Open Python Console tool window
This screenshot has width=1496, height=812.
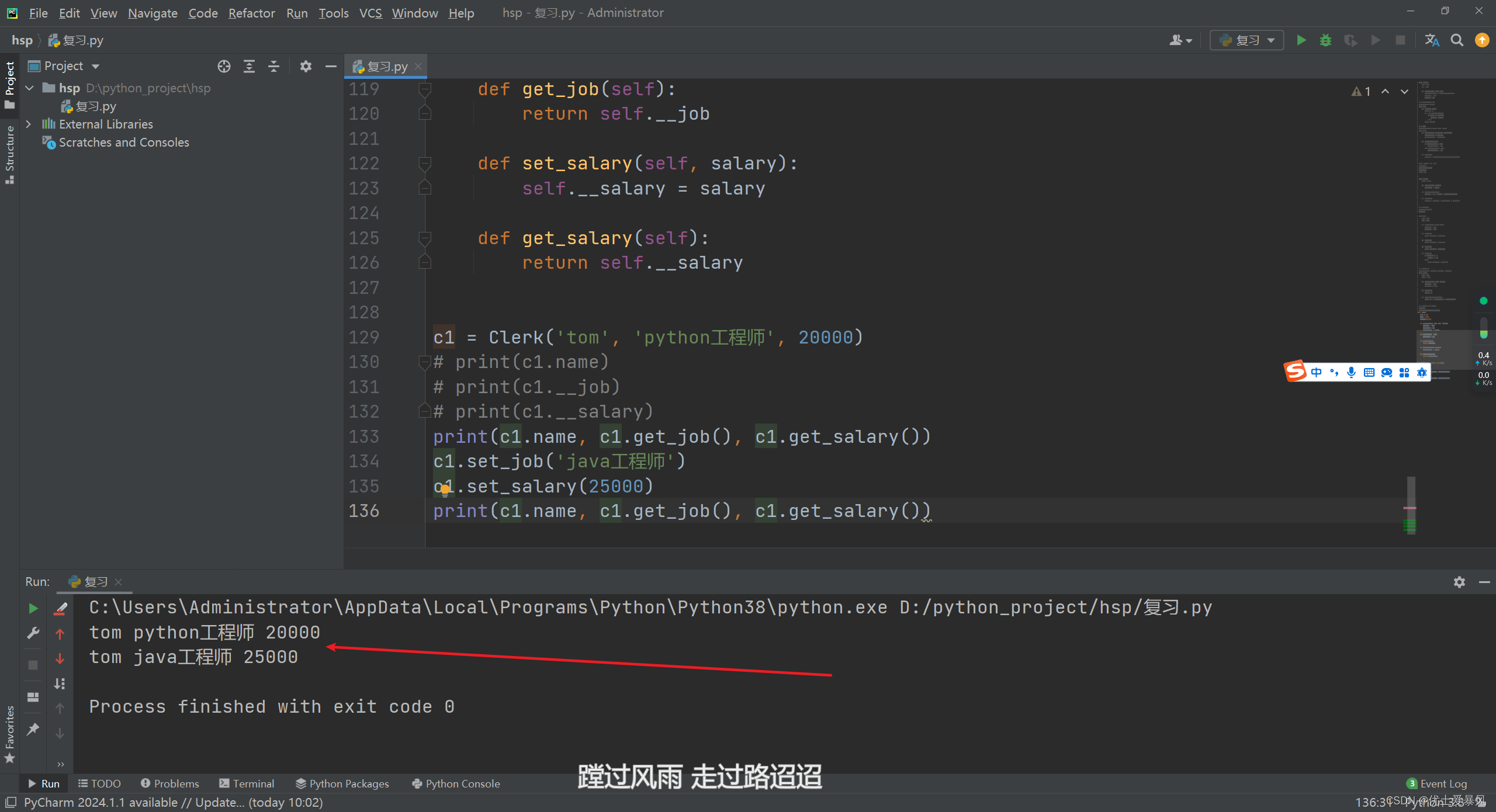[x=456, y=783]
